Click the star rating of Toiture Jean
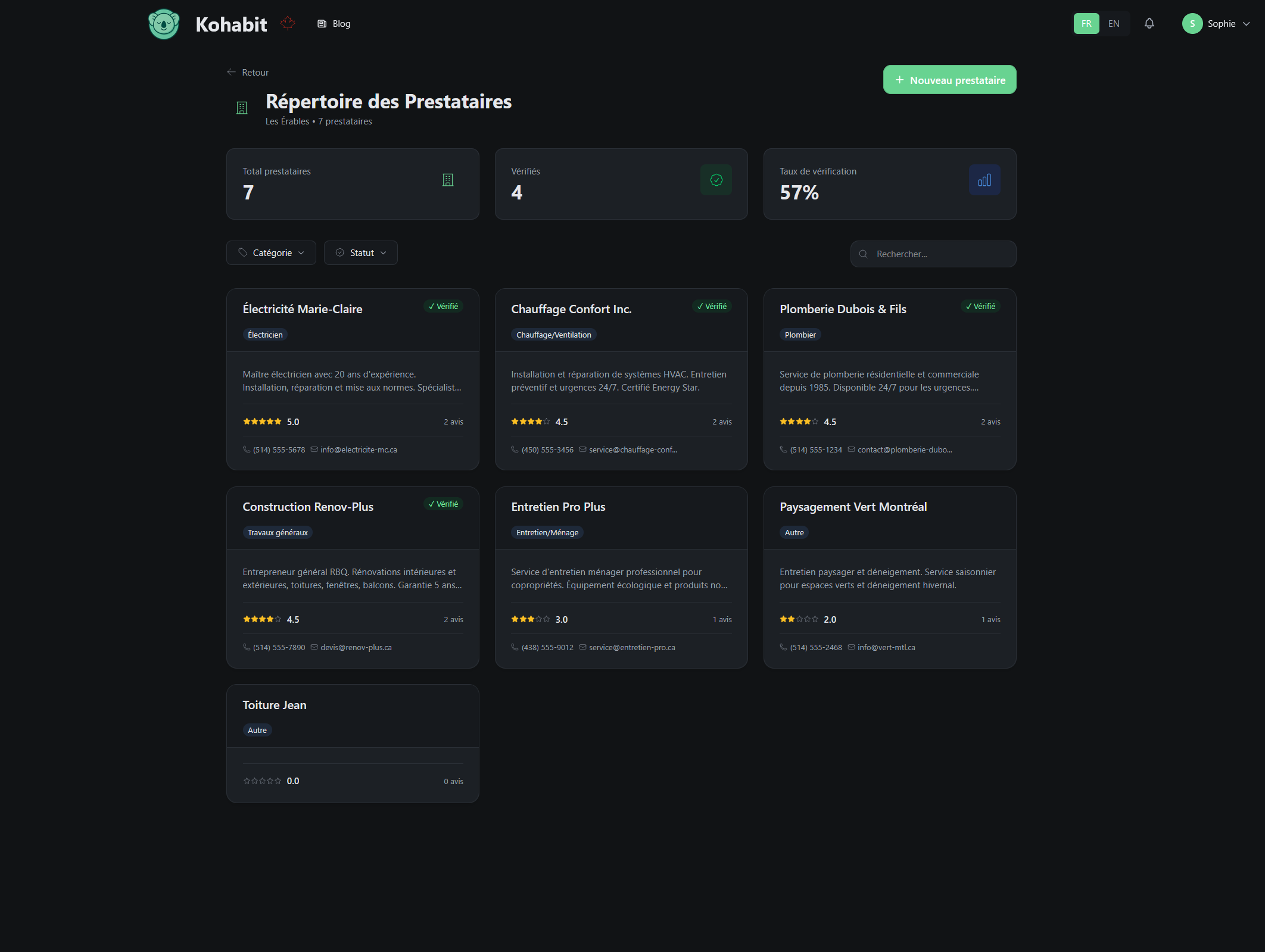 (262, 781)
